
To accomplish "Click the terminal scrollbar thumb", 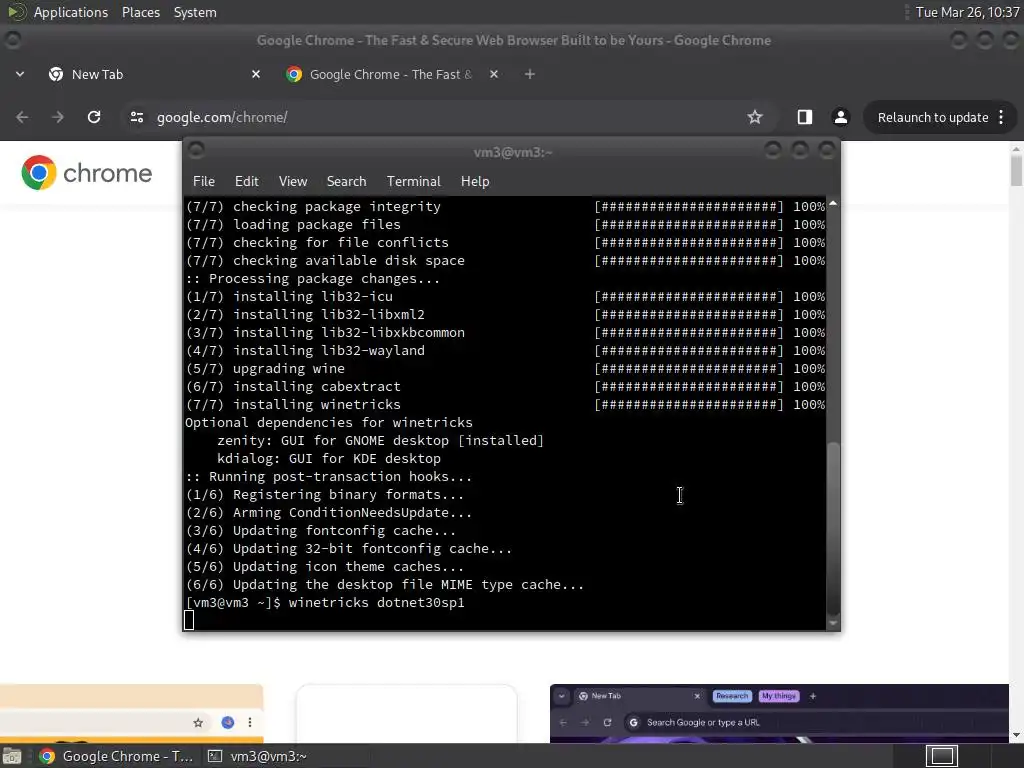I will pos(833,528).
